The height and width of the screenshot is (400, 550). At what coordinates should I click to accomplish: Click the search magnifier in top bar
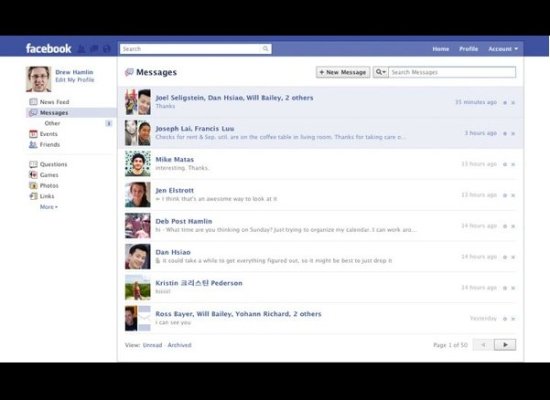pyautogui.click(x=266, y=49)
